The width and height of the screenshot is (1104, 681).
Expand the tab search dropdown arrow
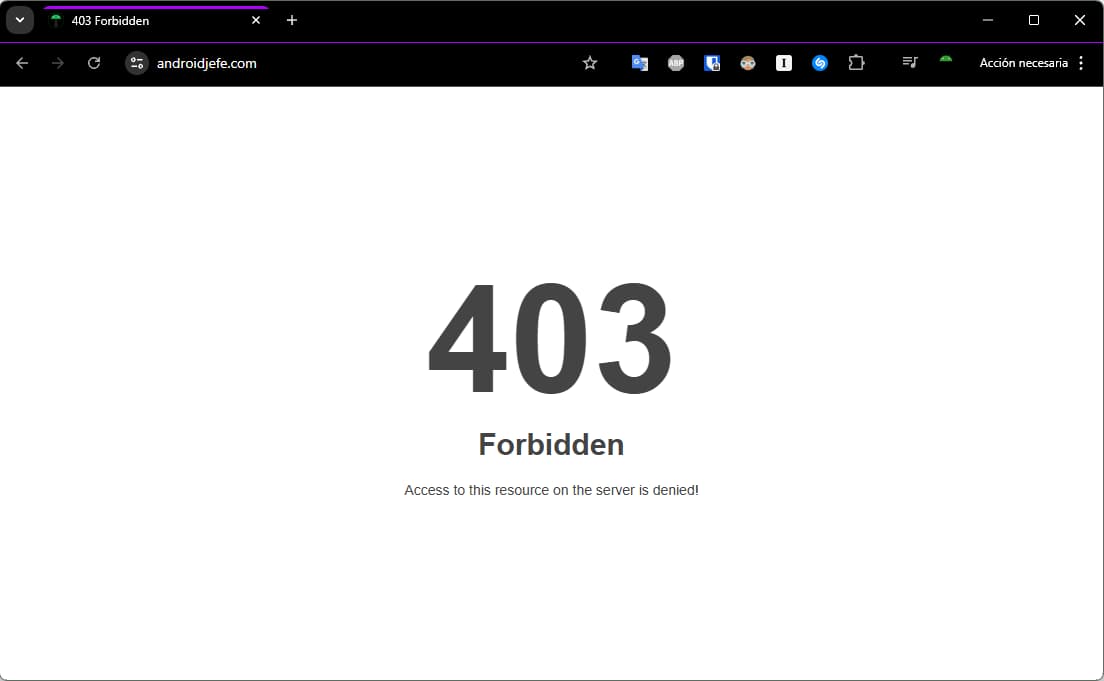pos(20,20)
